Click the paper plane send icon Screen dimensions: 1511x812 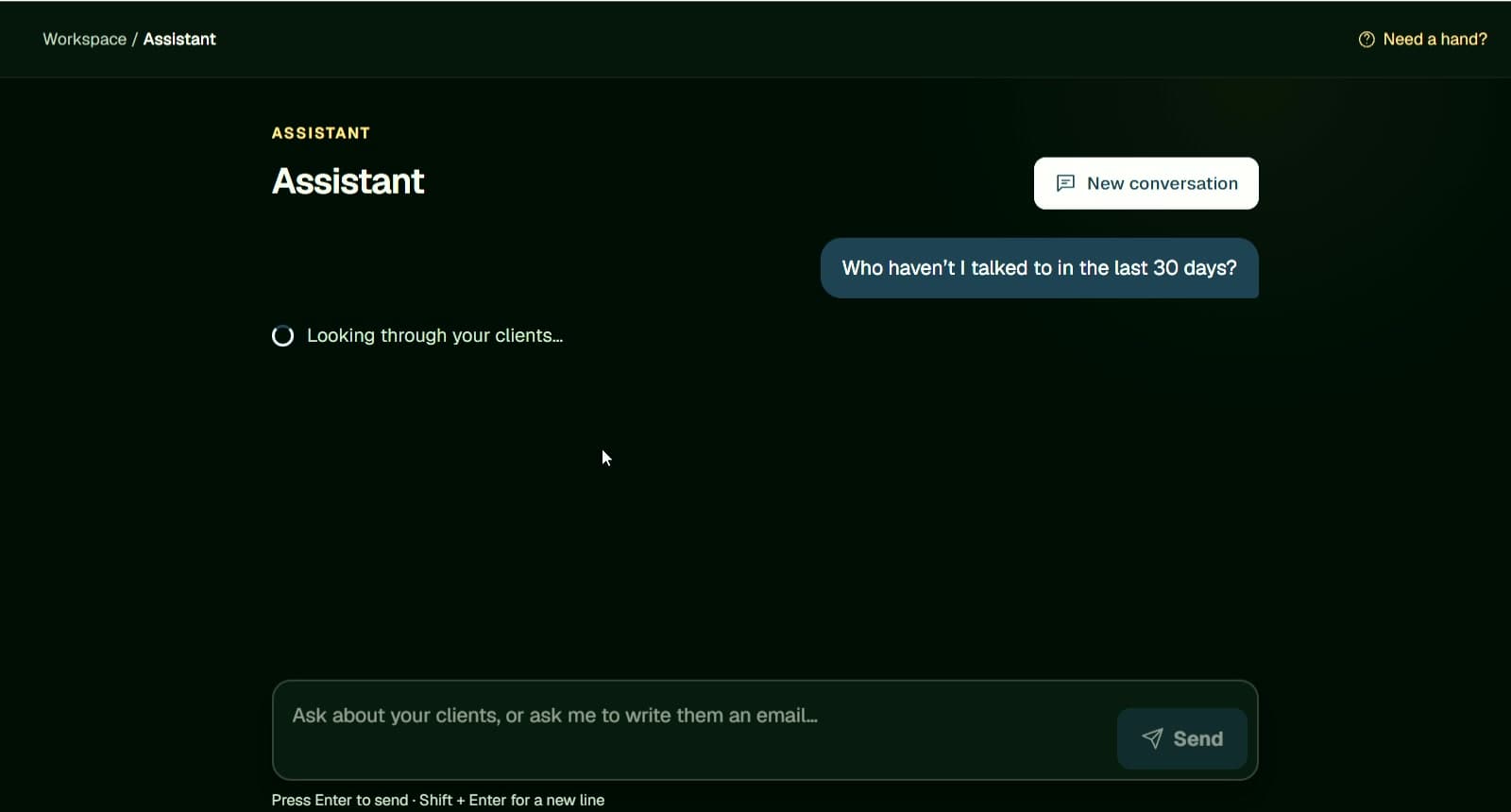(1152, 738)
